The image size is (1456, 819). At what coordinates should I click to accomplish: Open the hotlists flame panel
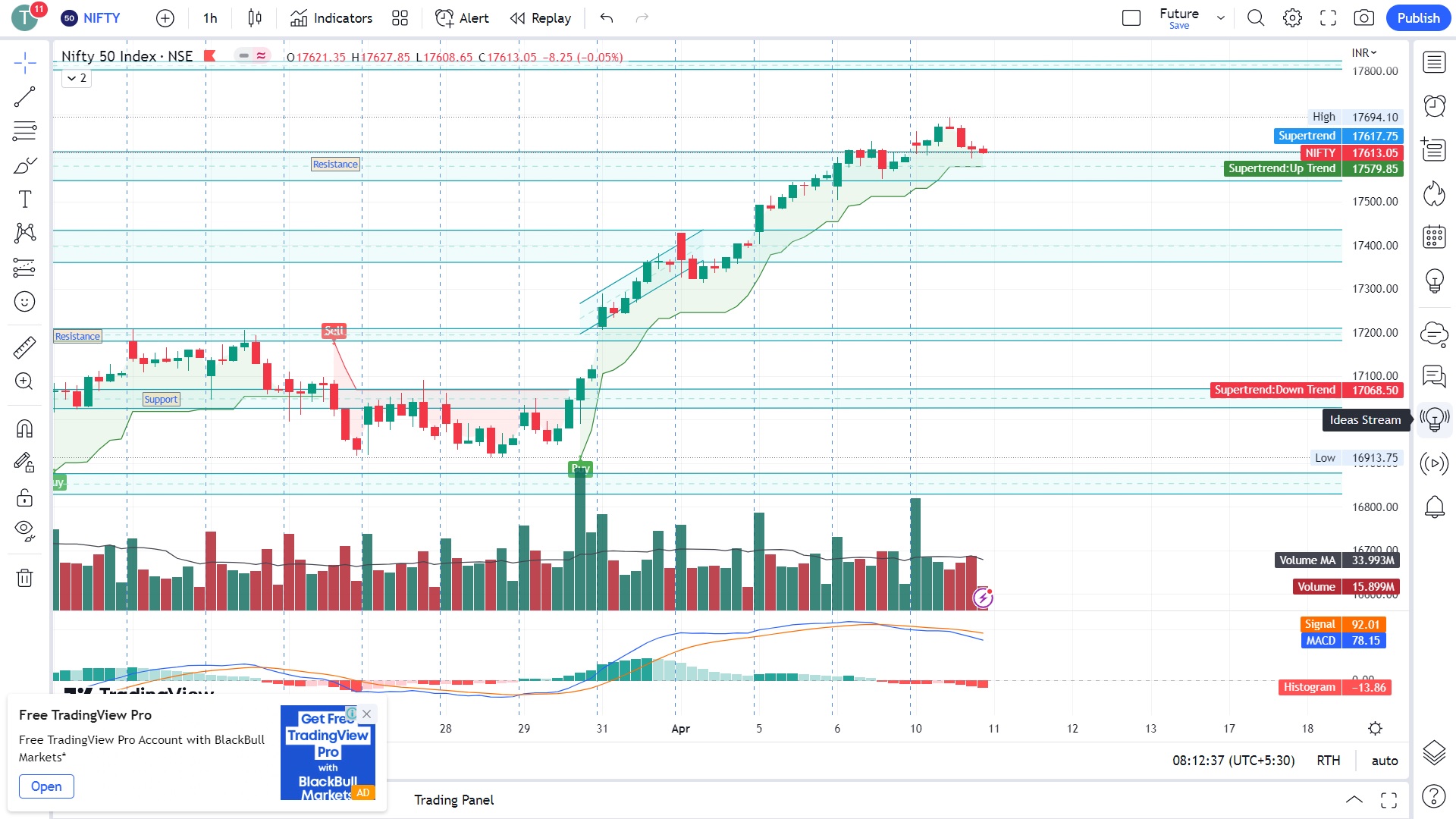[x=1434, y=193]
